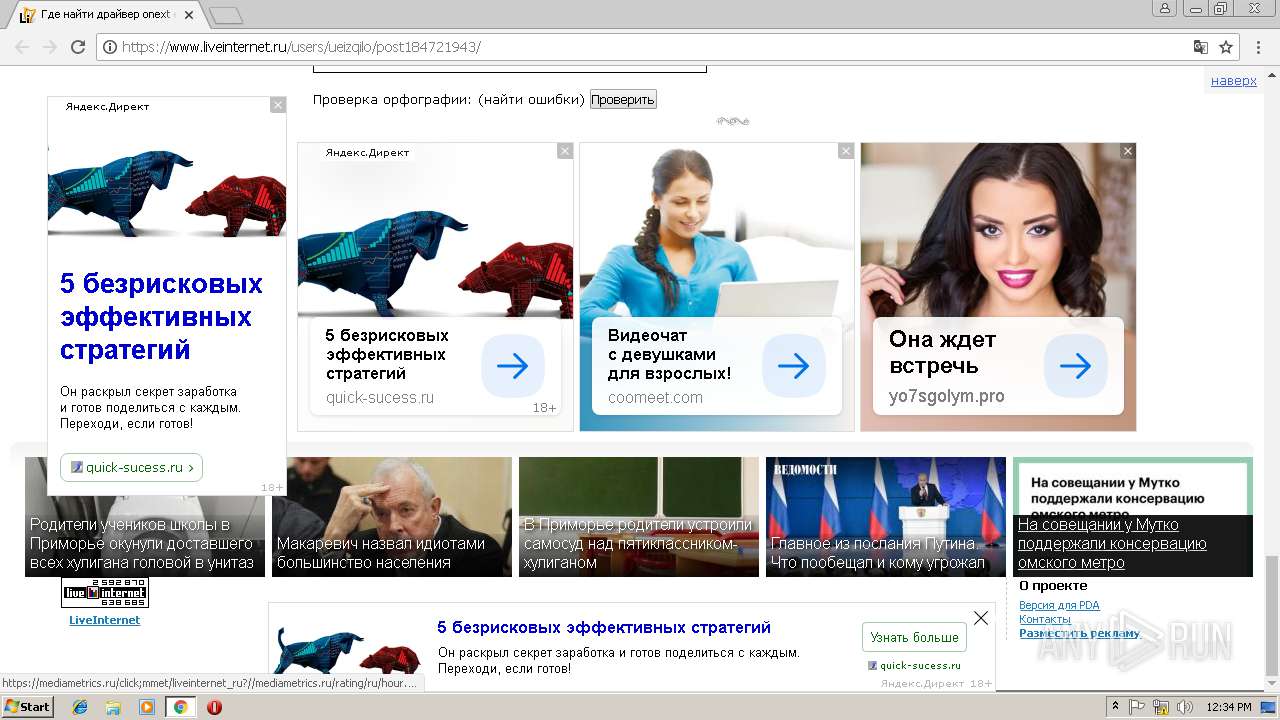Click the site info icon in address bar
Screen dimensions: 1280x720
[x=110, y=47]
